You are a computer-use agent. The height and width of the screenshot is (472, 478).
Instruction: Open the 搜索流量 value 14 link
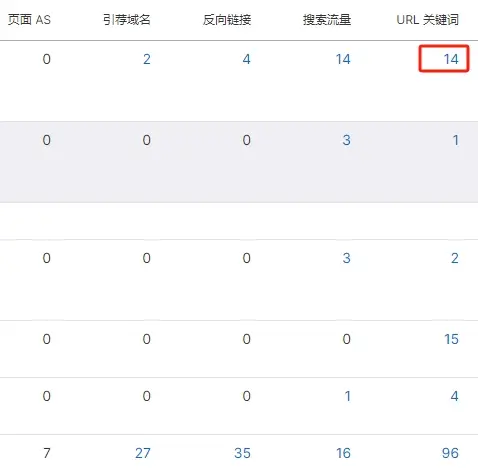pos(343,59)
